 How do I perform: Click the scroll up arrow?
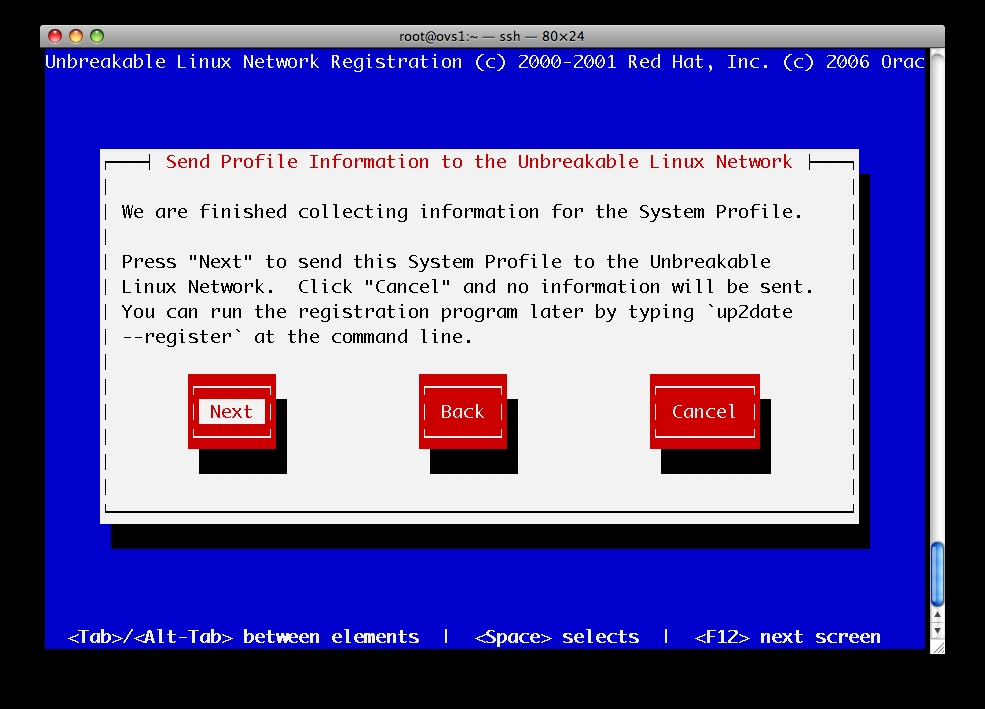point(937,615)
